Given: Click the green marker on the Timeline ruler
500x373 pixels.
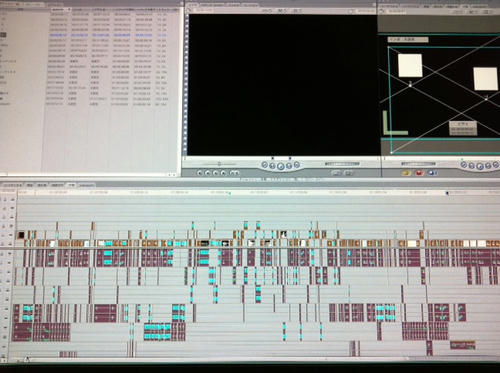Looking at the screenshot, I should click(229, 193).
